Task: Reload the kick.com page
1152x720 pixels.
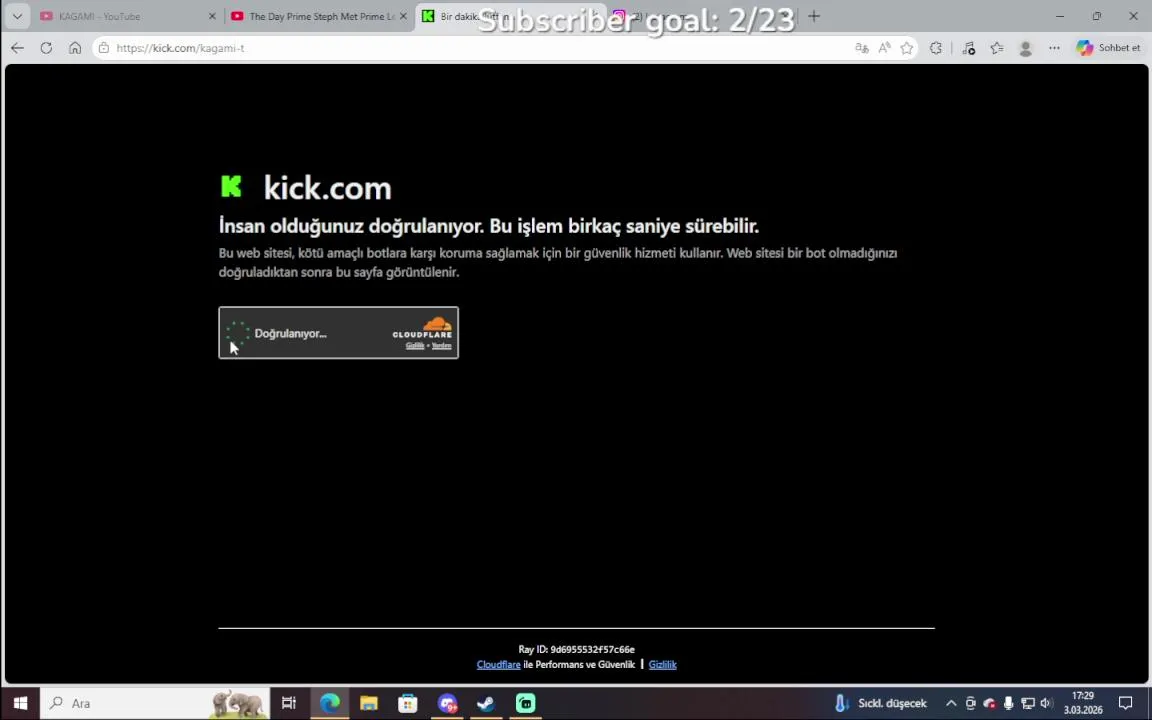Action: click(x=46, y=48)
